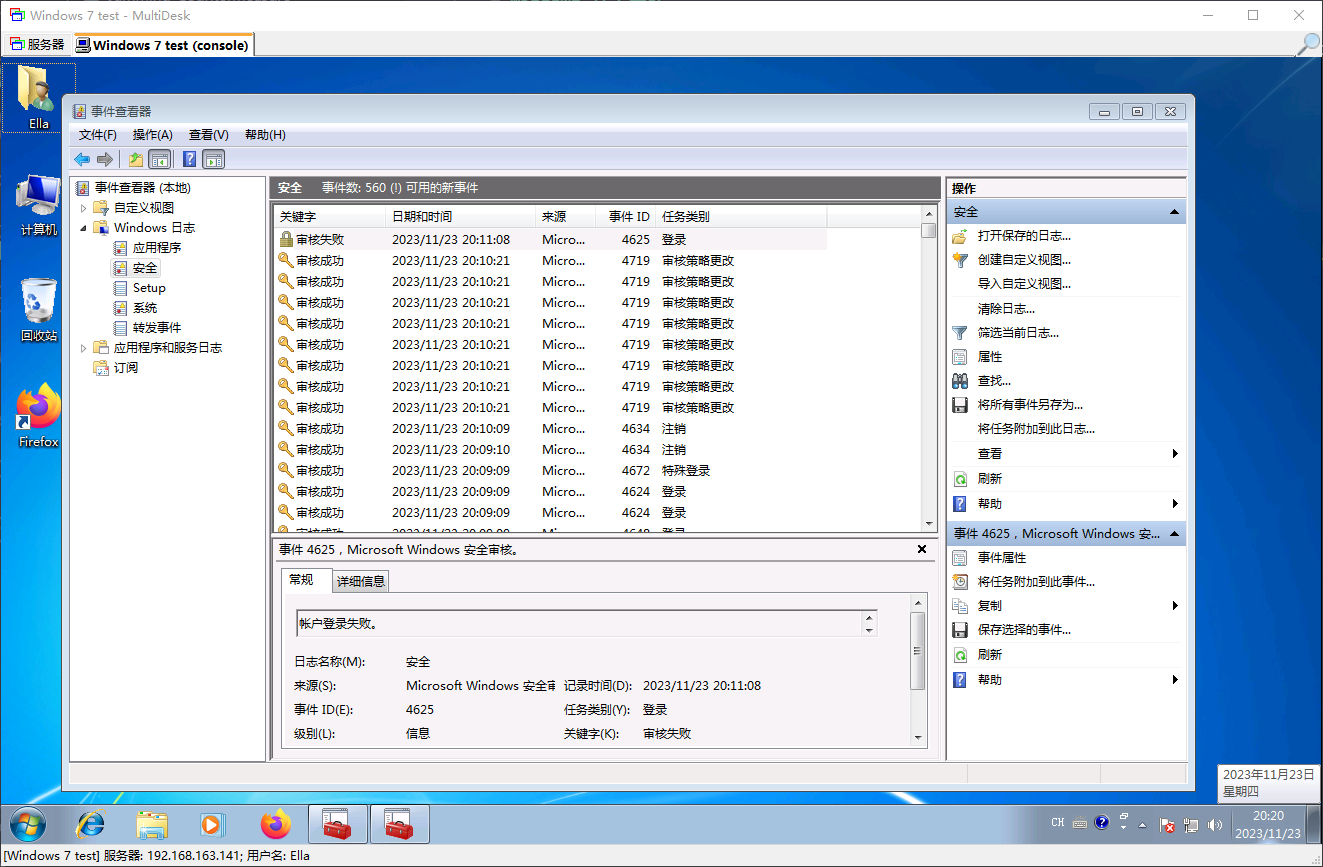Click 将所有事件另存为 save icon
The height and width of the screenshot is (867, 1323).
(960, 405)
